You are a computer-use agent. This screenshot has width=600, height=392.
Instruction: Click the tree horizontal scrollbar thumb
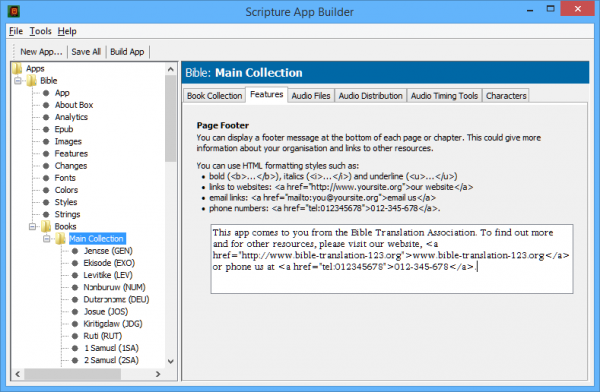coord(73,374)
